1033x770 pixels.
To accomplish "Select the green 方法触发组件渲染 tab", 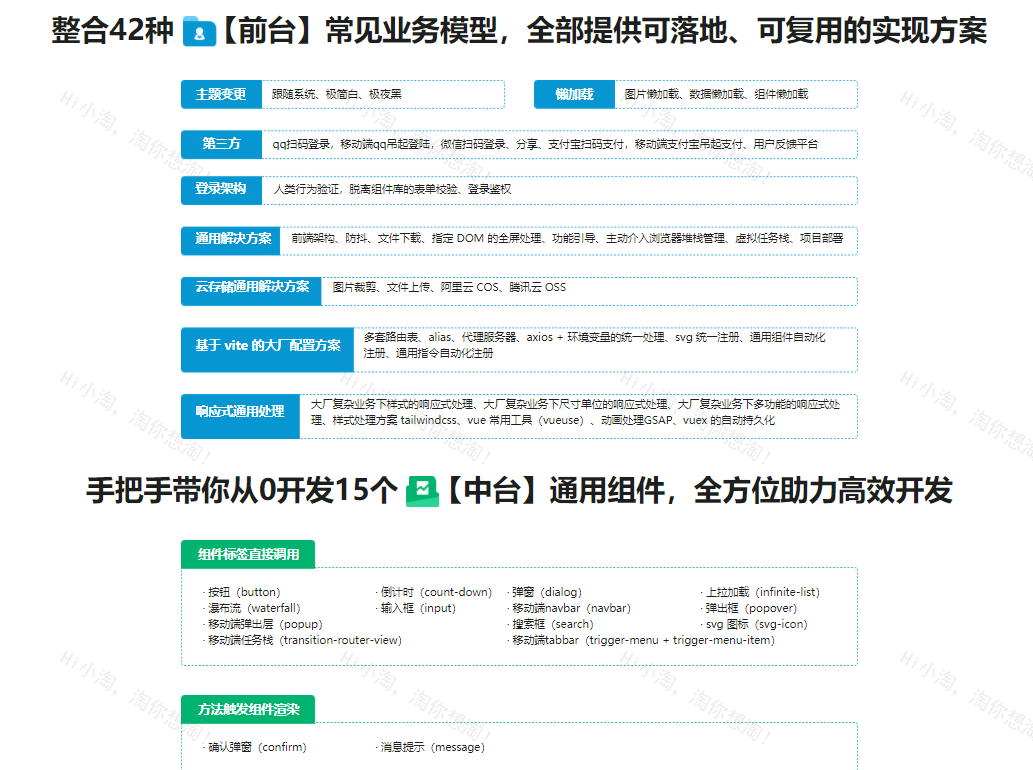I will coord(248,710).
